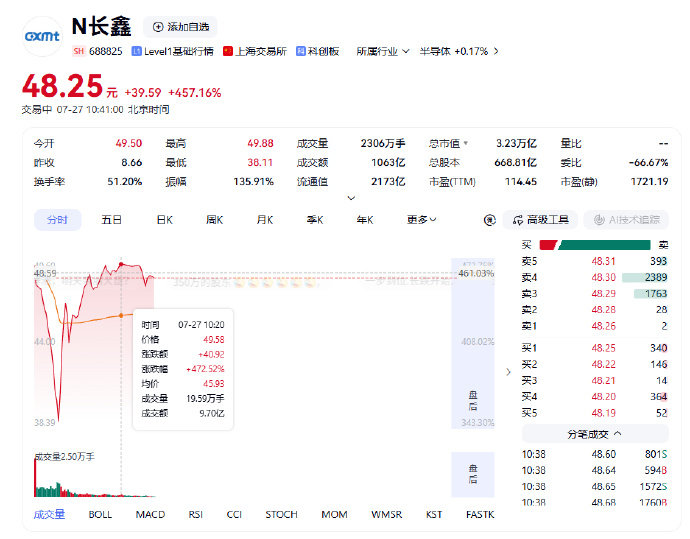Click the 总股本 value 668.81亿
This screenshot has width=690, height=539.
[515, 163]
